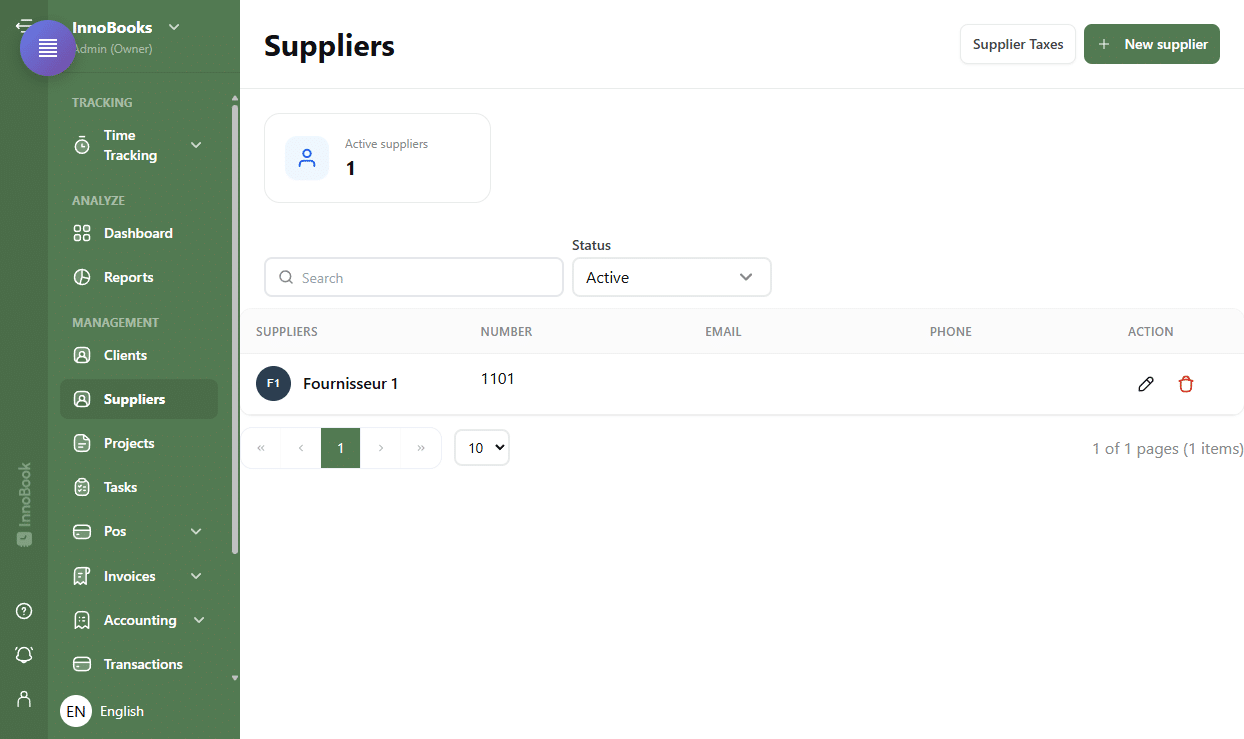Image resolution: width=1244 pixels, height=739 pixels.
Task: Open Clients in the sidebar
Action: tap(139, 355)
